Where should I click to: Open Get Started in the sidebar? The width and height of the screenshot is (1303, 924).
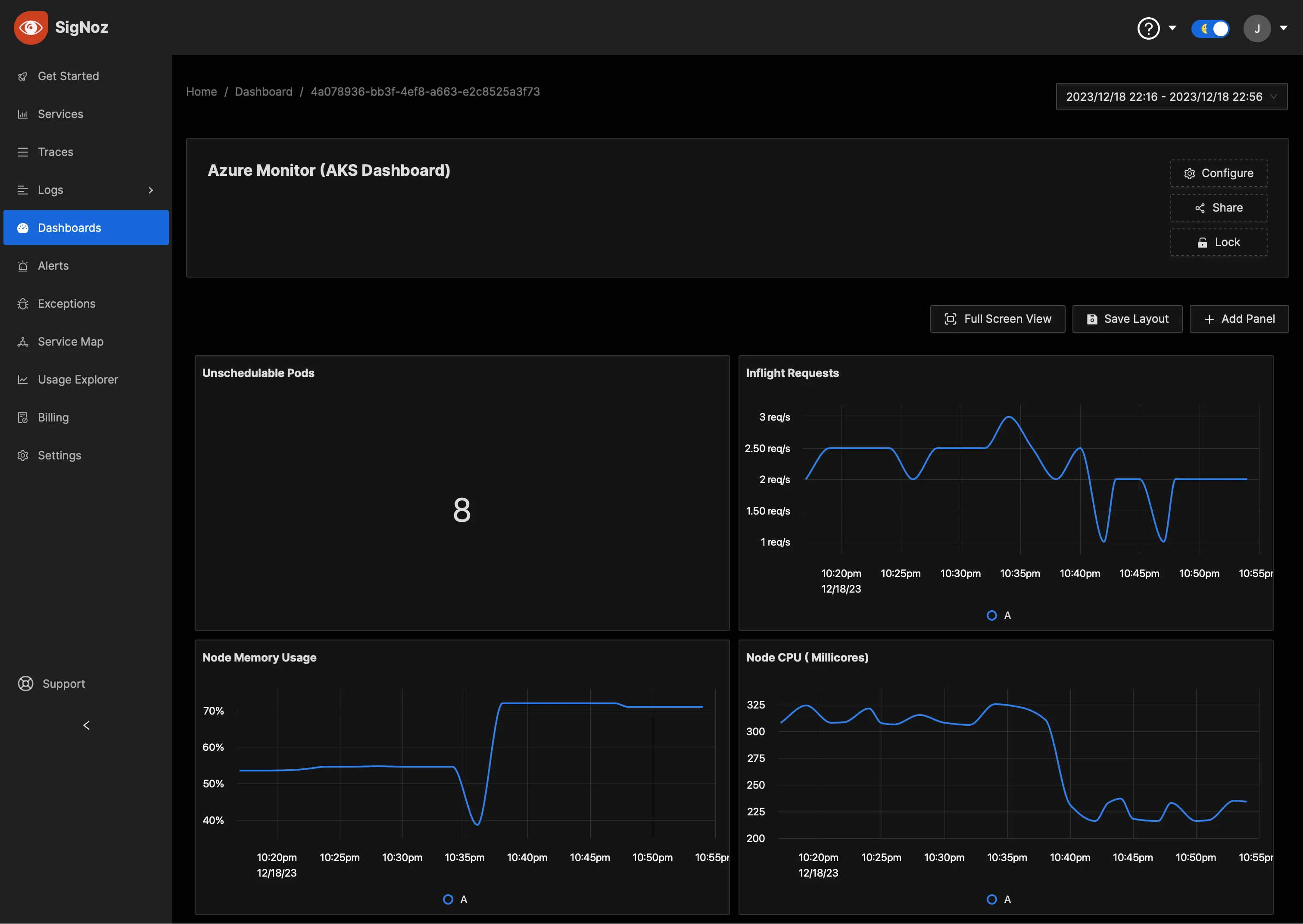(86, 76)
